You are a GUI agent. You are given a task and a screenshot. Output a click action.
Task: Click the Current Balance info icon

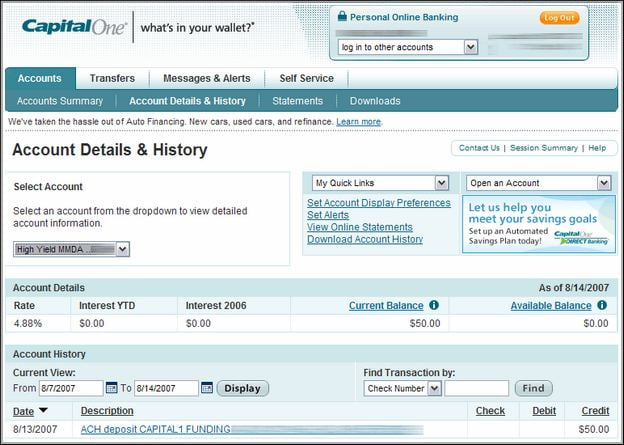(434, 305)
